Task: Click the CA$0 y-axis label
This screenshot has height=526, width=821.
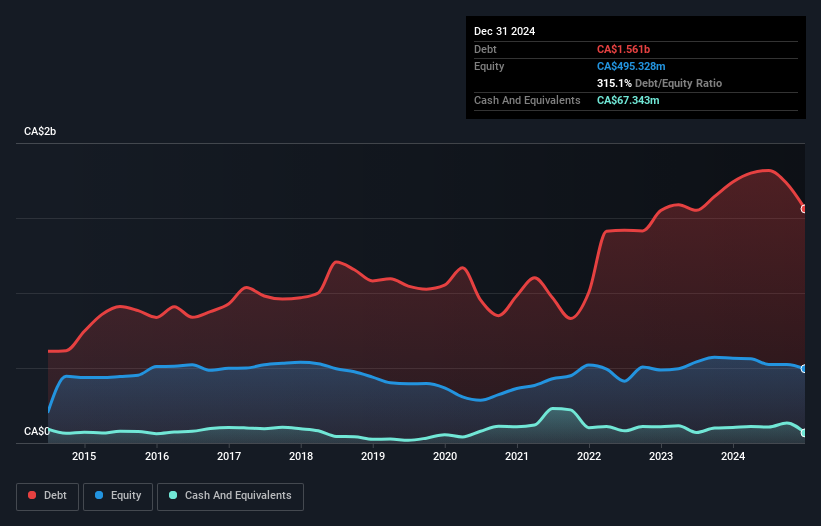Action: pos(37,431)
